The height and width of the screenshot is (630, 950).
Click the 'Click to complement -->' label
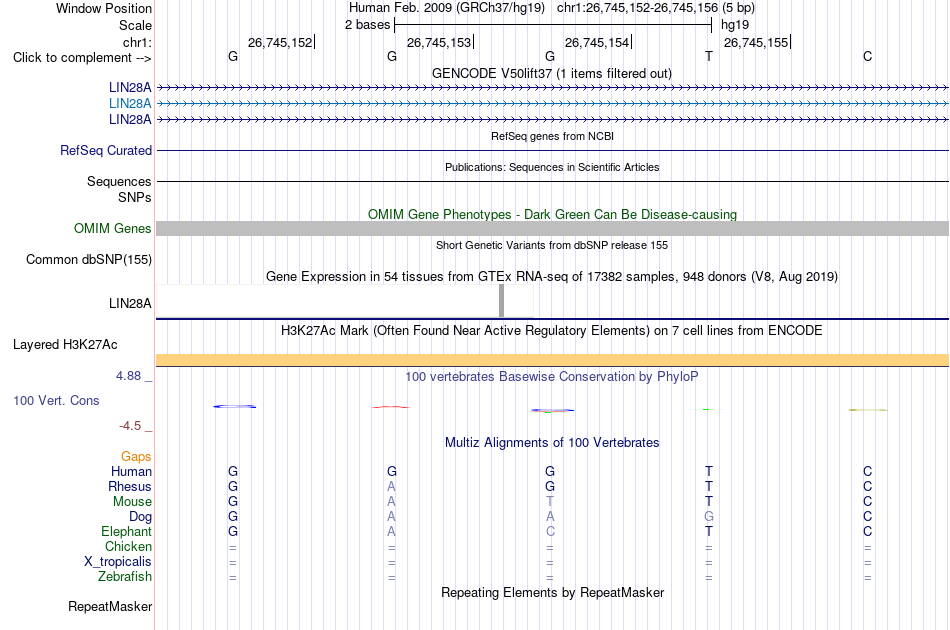coord(82,58)
